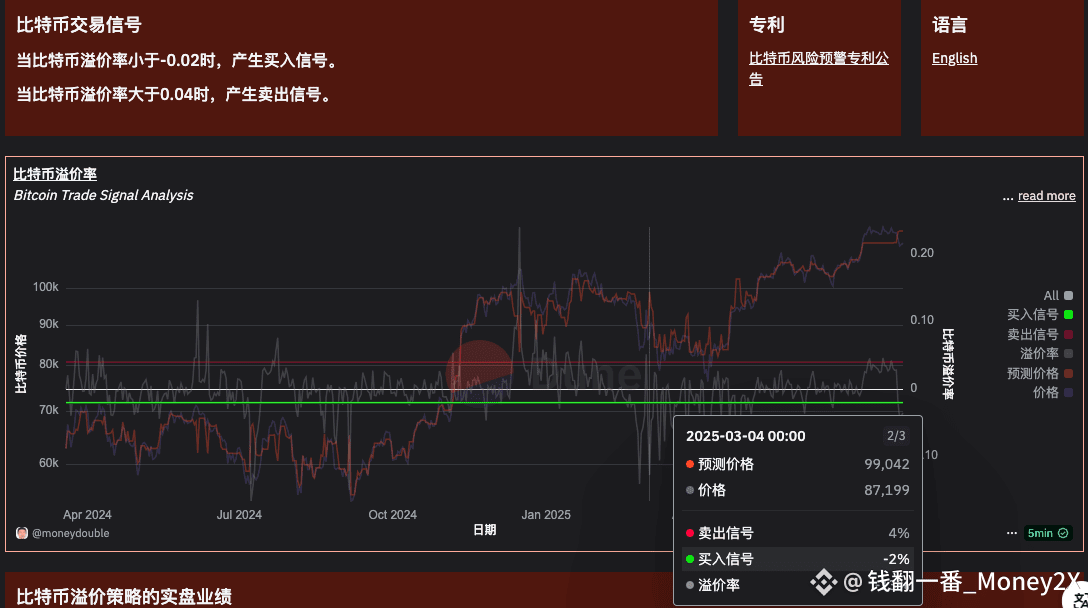
Task: Select the 卖出信号 4% tooltip row
Action: 797,533
